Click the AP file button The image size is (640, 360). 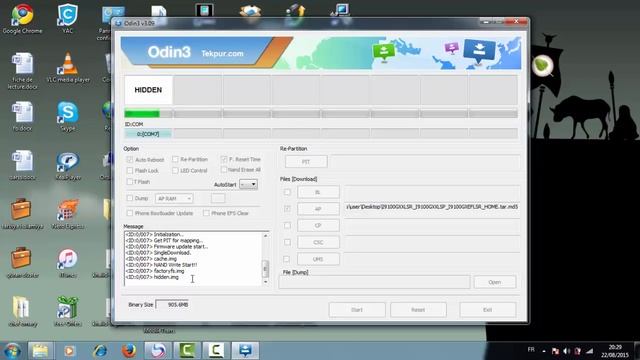(x=318, y=209)
